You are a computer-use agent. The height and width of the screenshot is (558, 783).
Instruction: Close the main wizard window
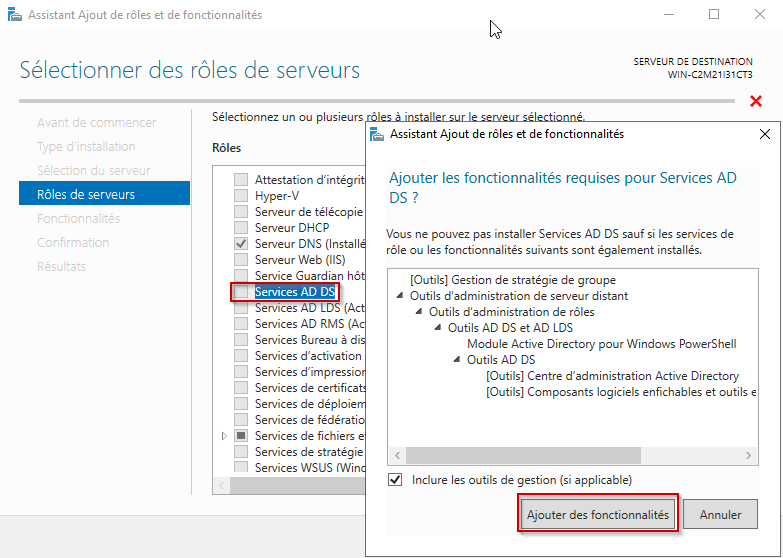tap(760, 14)
